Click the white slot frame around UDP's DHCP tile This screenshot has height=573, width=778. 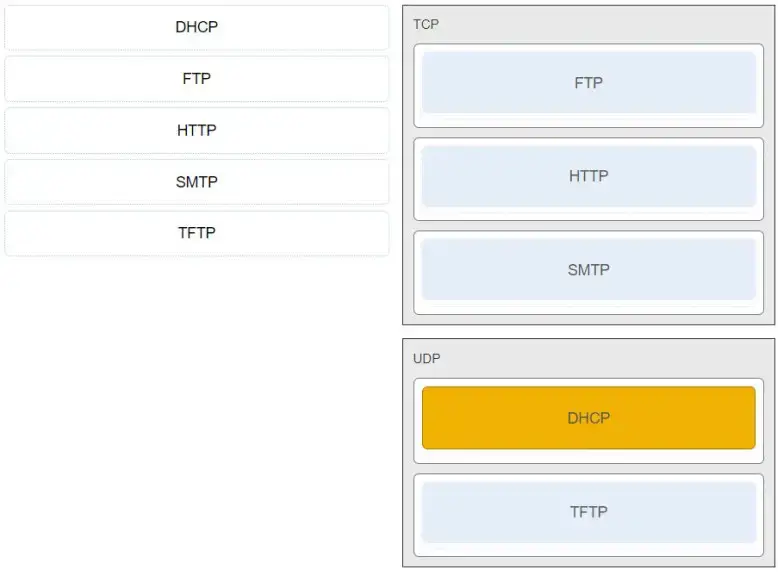click(x=588, y=456)
